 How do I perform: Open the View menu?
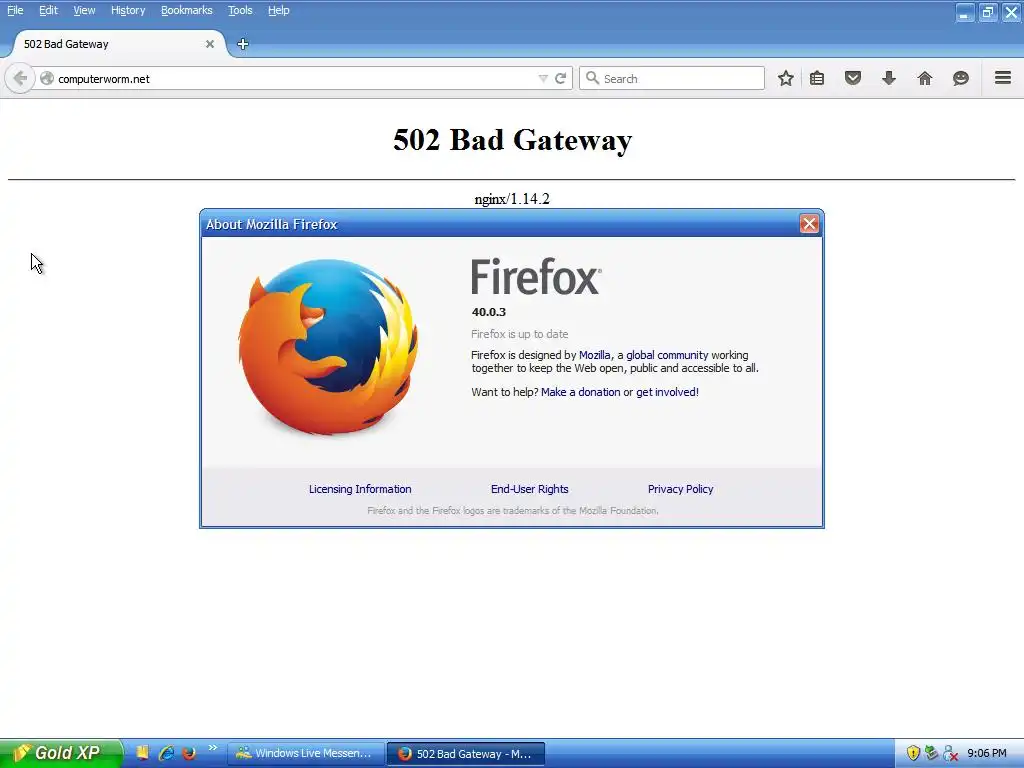click(84, 10)
